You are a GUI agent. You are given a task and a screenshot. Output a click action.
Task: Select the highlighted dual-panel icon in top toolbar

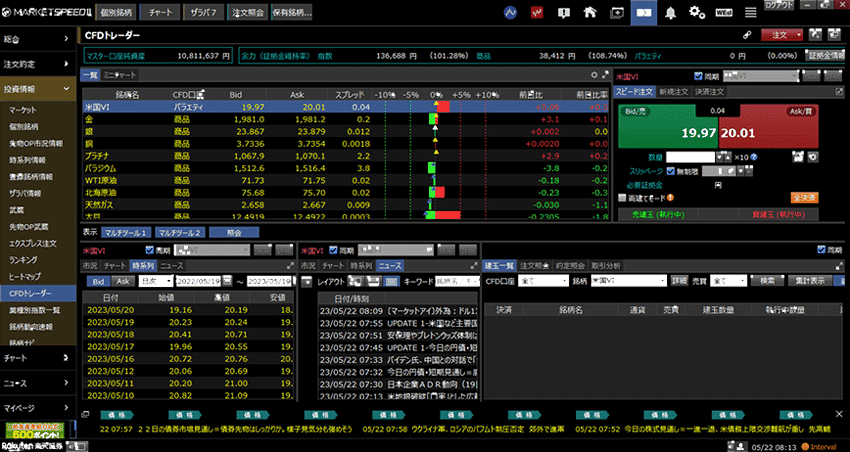click(x=643, y=12)
